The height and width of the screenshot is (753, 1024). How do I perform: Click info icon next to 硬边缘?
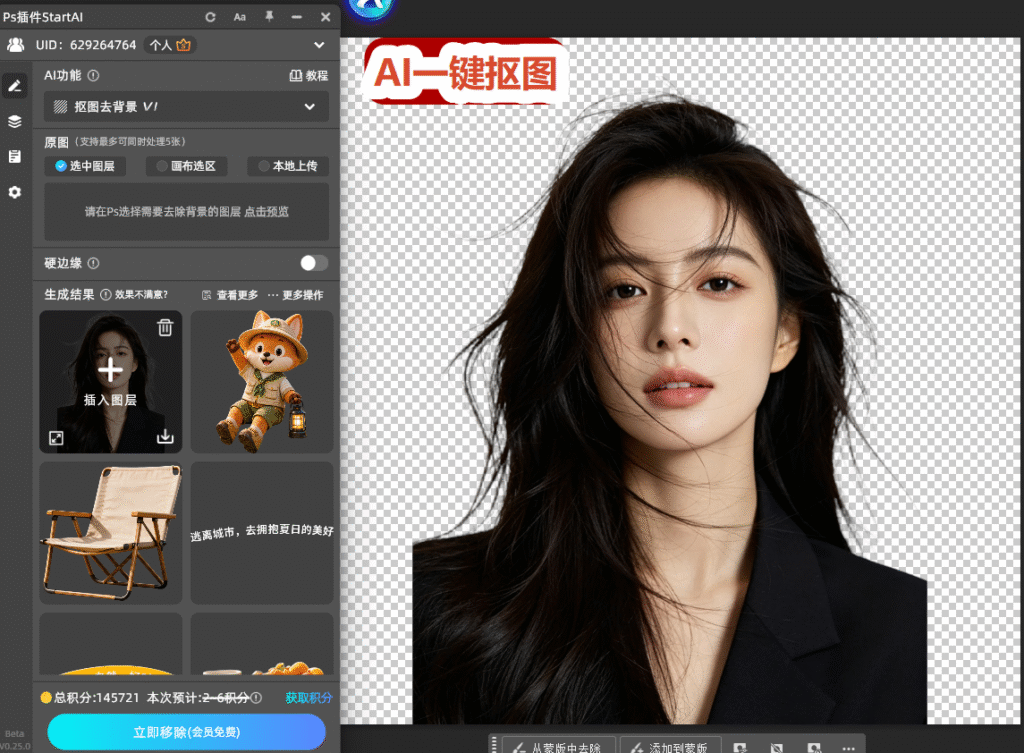click(93, 263)
